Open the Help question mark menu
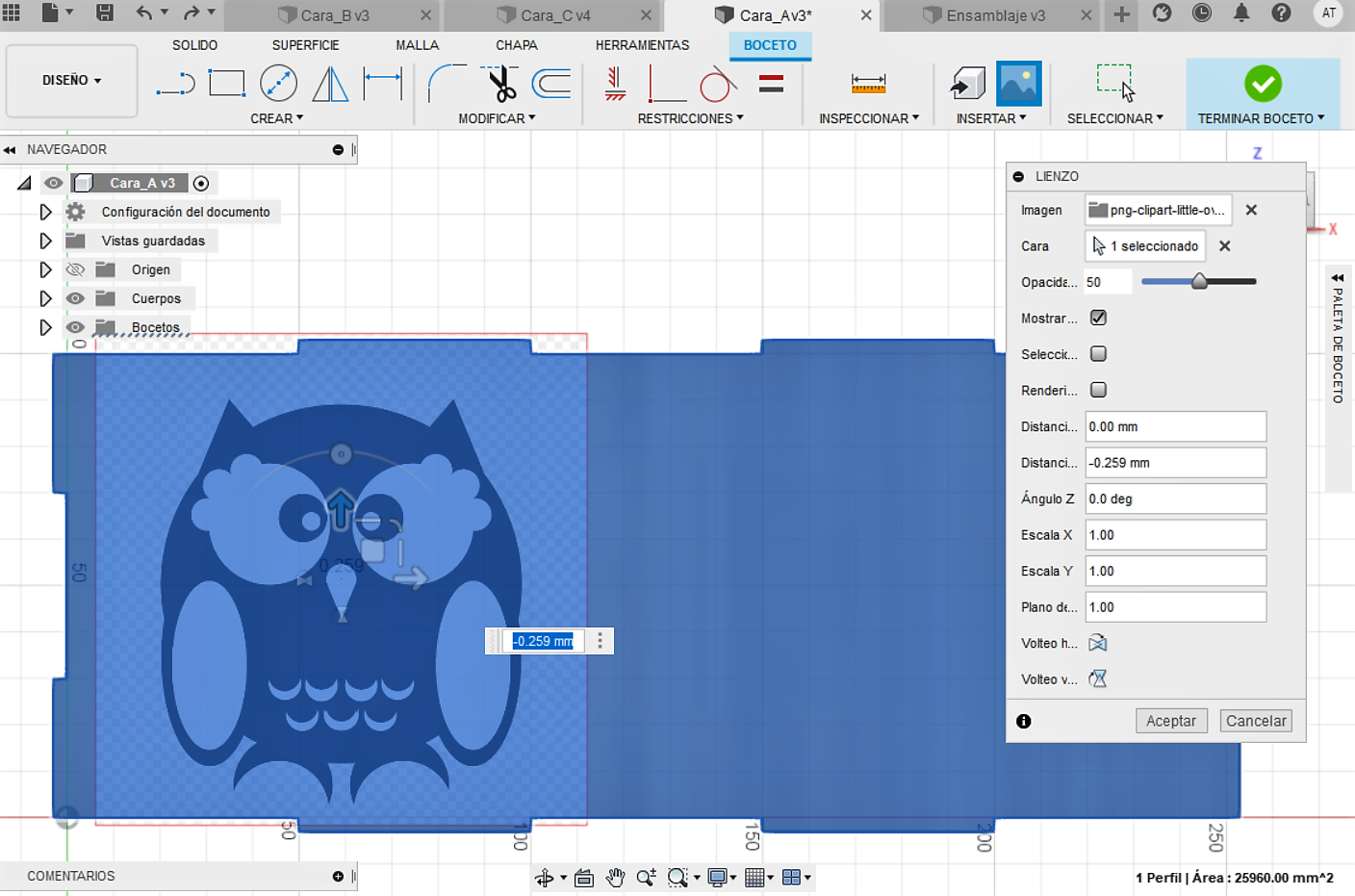Viewport: 1355px width, 896px height. tap(1281, 13)
